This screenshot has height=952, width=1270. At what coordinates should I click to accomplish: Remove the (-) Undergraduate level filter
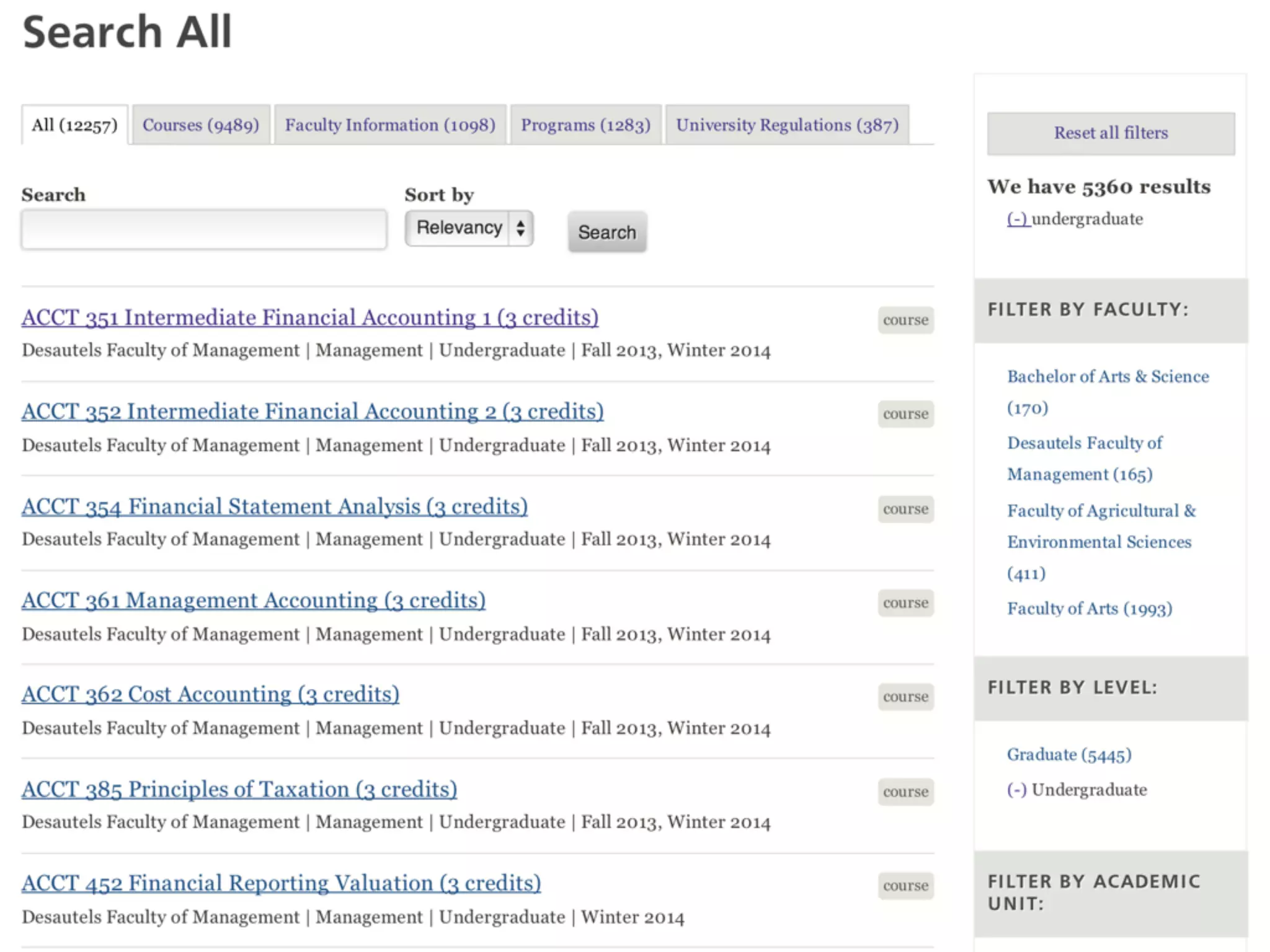coord(1017,790)
